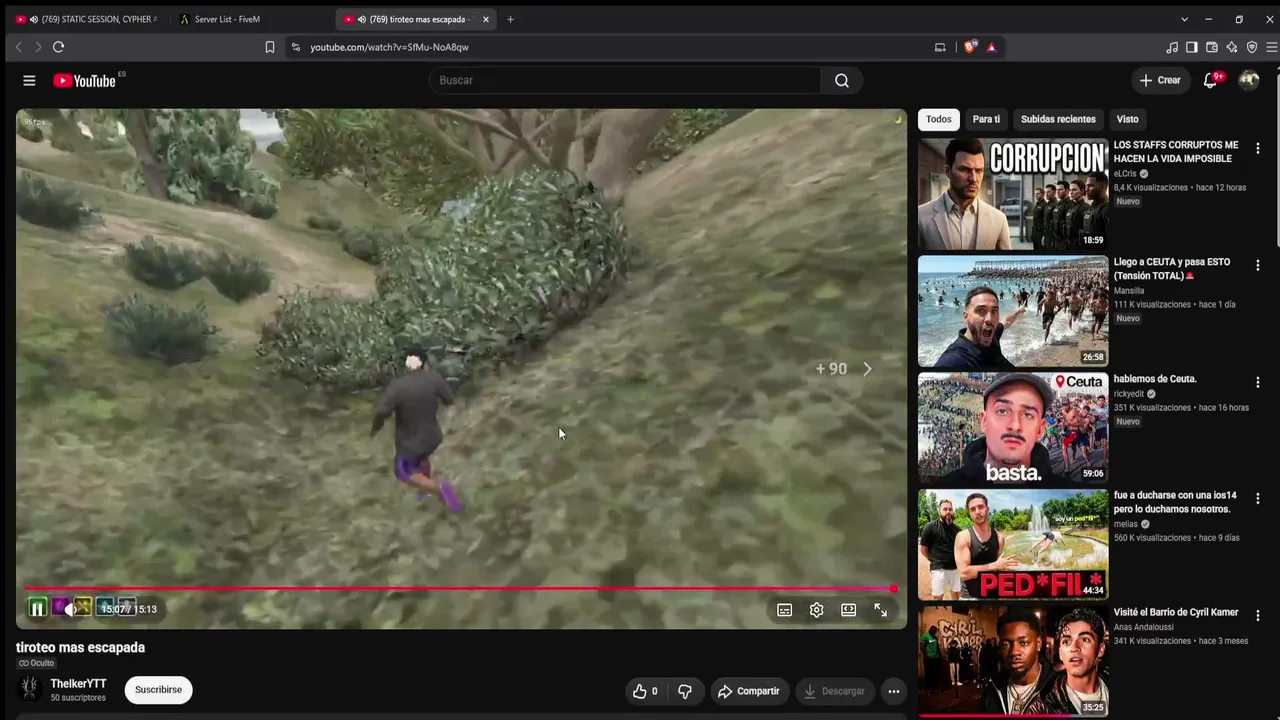The height and width of the screenshot is (720, 1280).
Task: Select the 'Visto' filter chip
Action: (x=1127, y=119)
